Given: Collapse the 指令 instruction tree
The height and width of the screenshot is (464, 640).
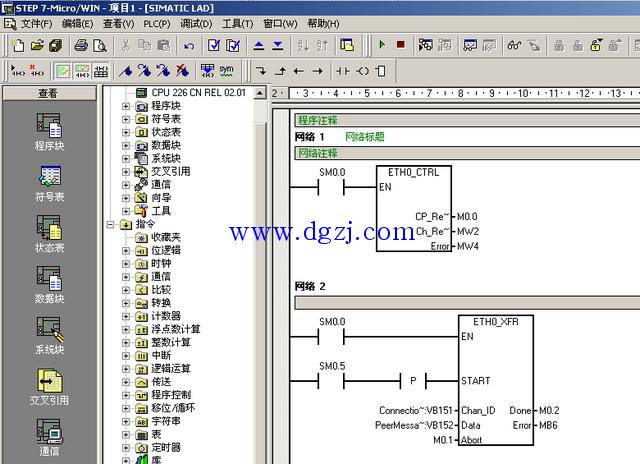Looking at the screenshot, I should click(x=110, y=224).
